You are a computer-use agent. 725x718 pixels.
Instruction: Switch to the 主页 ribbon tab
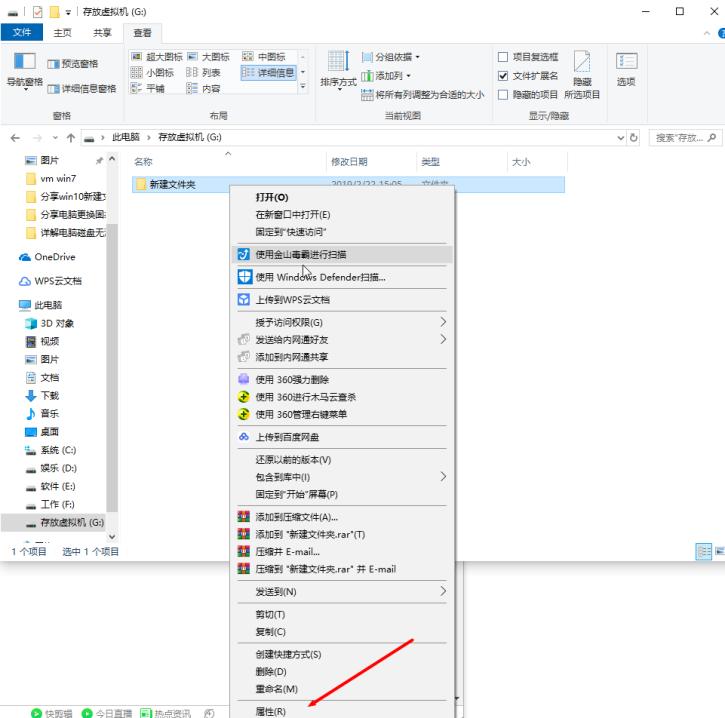[62, 32]
